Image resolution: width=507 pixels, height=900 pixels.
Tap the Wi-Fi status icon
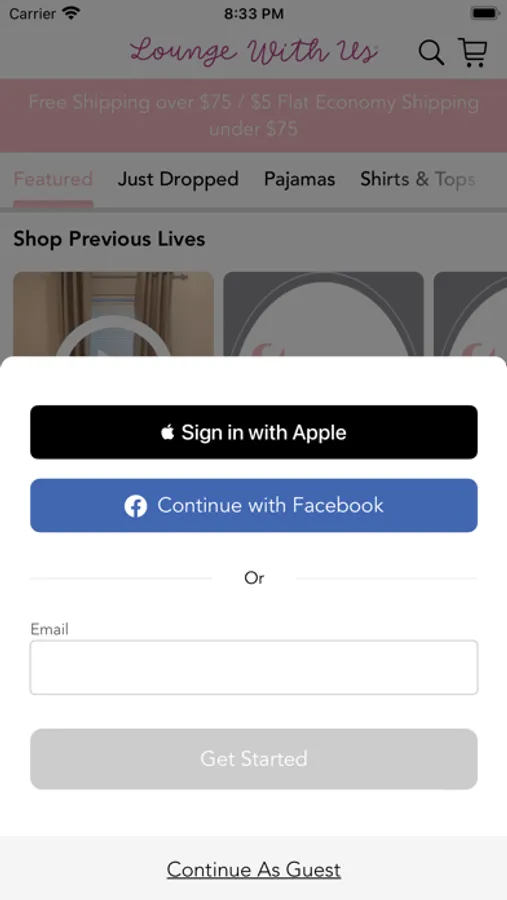(71, 13)
